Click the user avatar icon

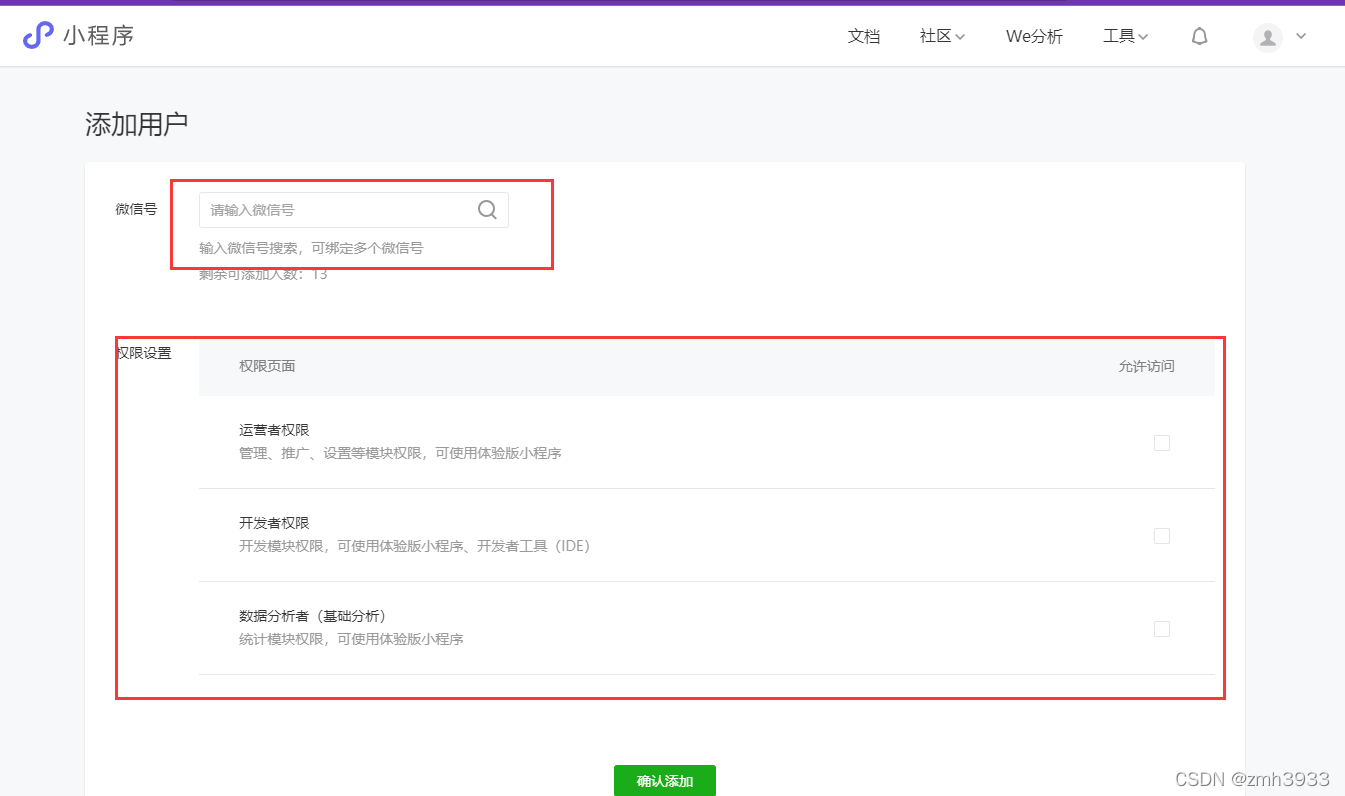pos(1268,38)
